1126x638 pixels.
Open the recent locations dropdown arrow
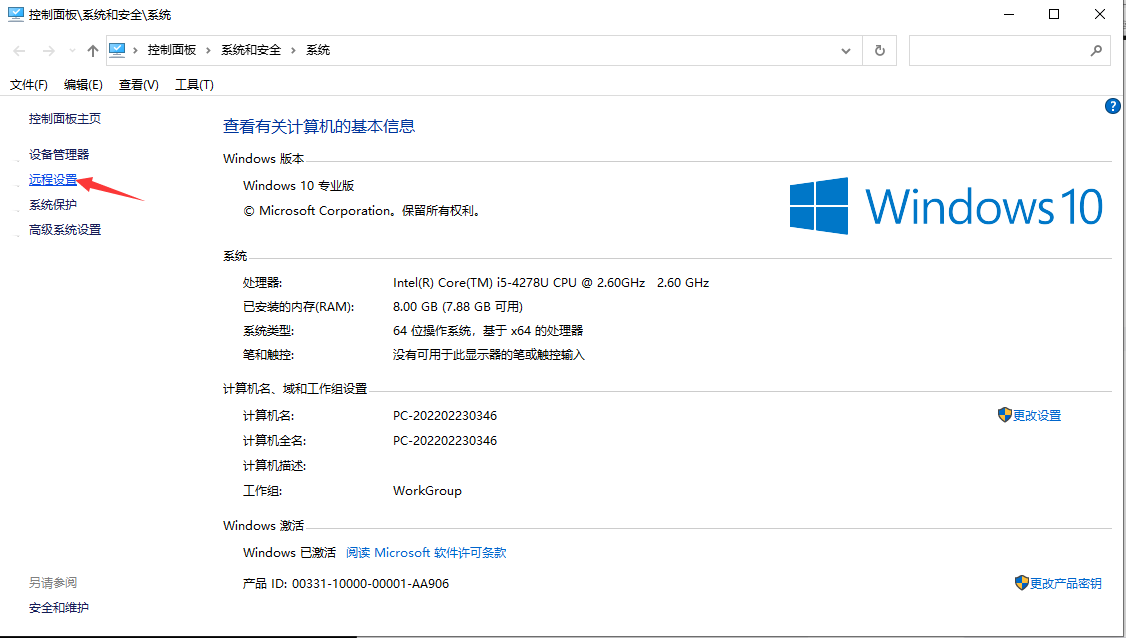(x=72, y=50)
